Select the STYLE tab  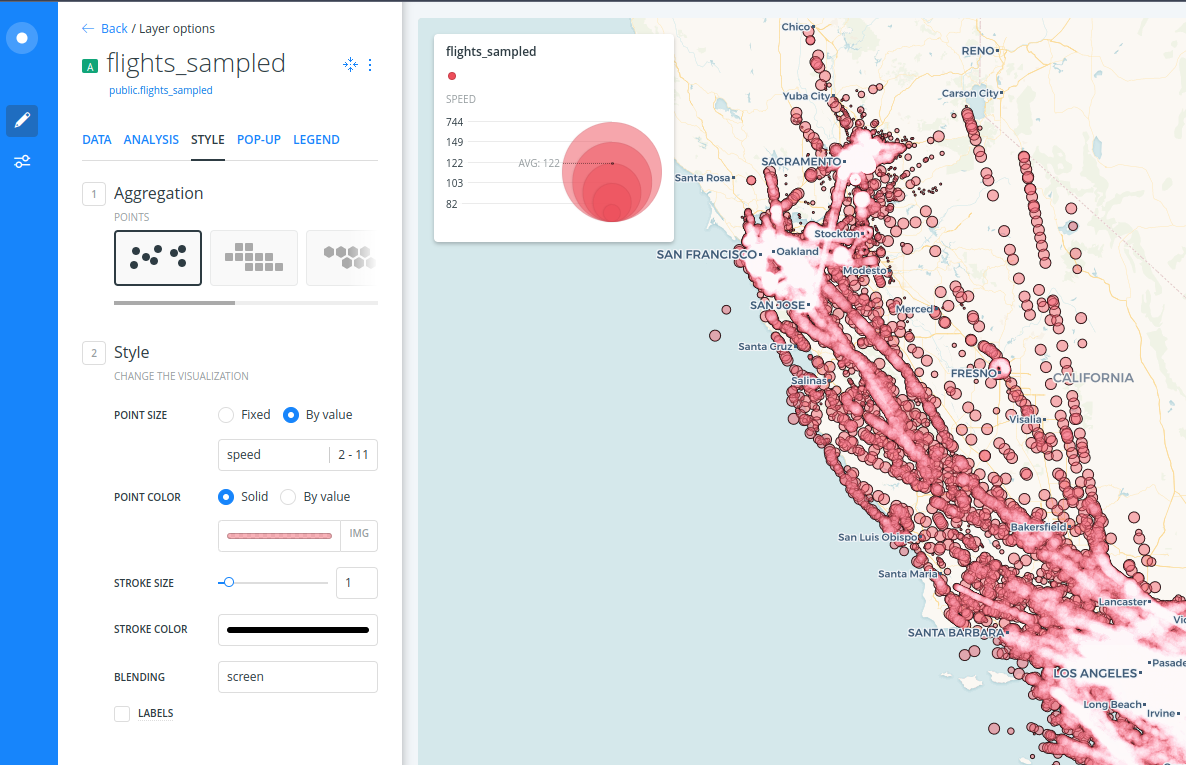tap(208, 139)
